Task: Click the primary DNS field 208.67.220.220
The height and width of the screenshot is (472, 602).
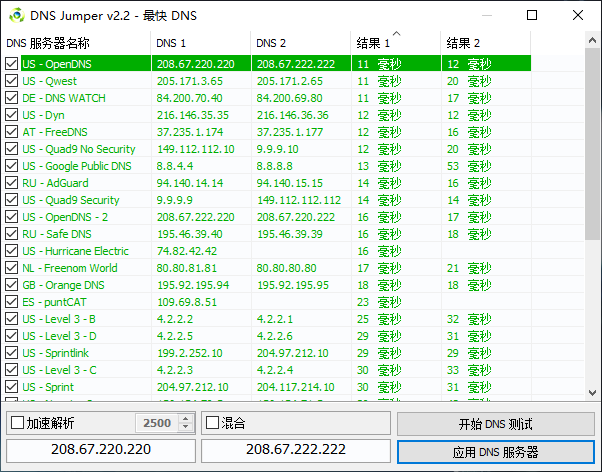Action: tap(101, 450)
